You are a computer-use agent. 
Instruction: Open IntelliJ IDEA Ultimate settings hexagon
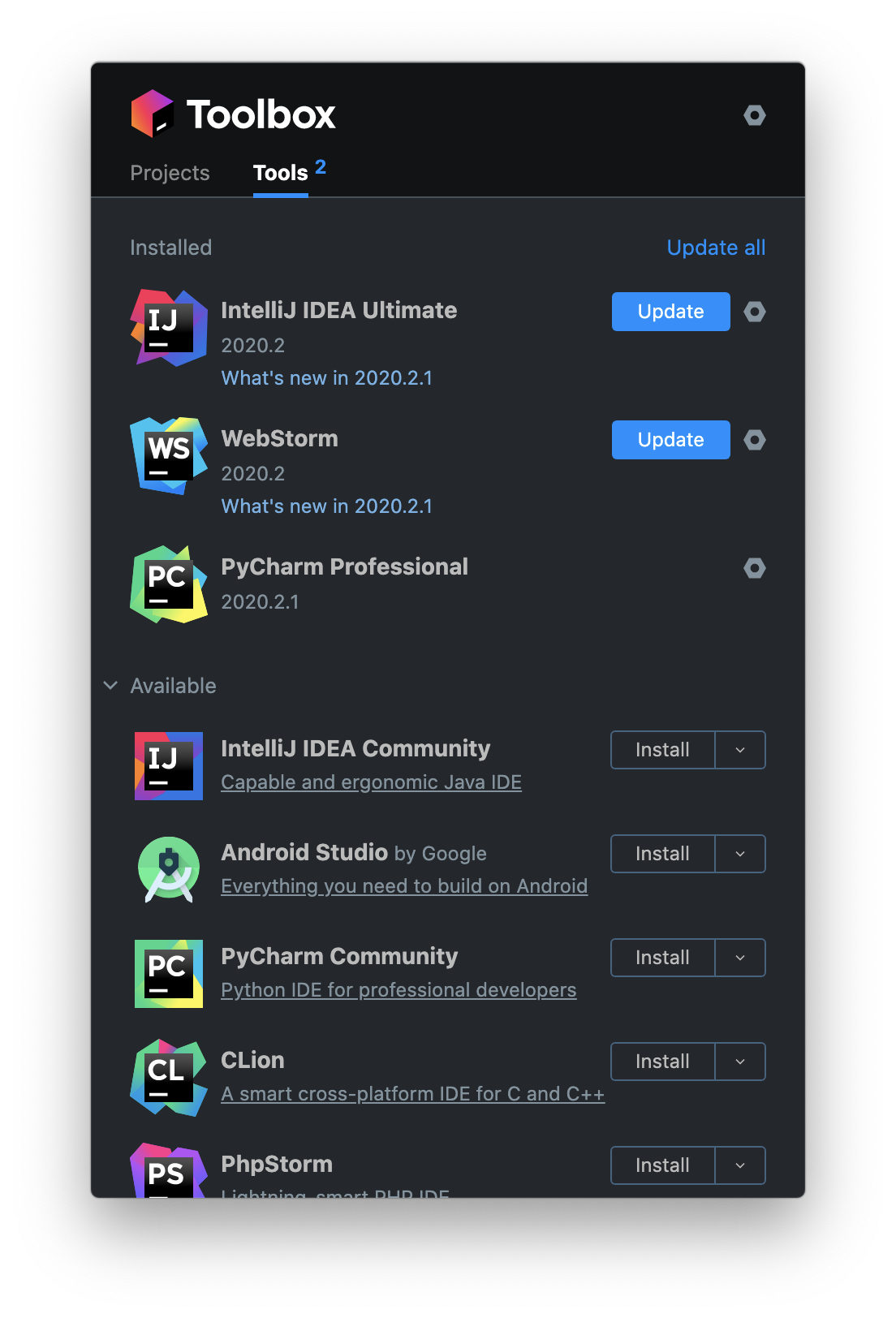(x=755, y=312)
